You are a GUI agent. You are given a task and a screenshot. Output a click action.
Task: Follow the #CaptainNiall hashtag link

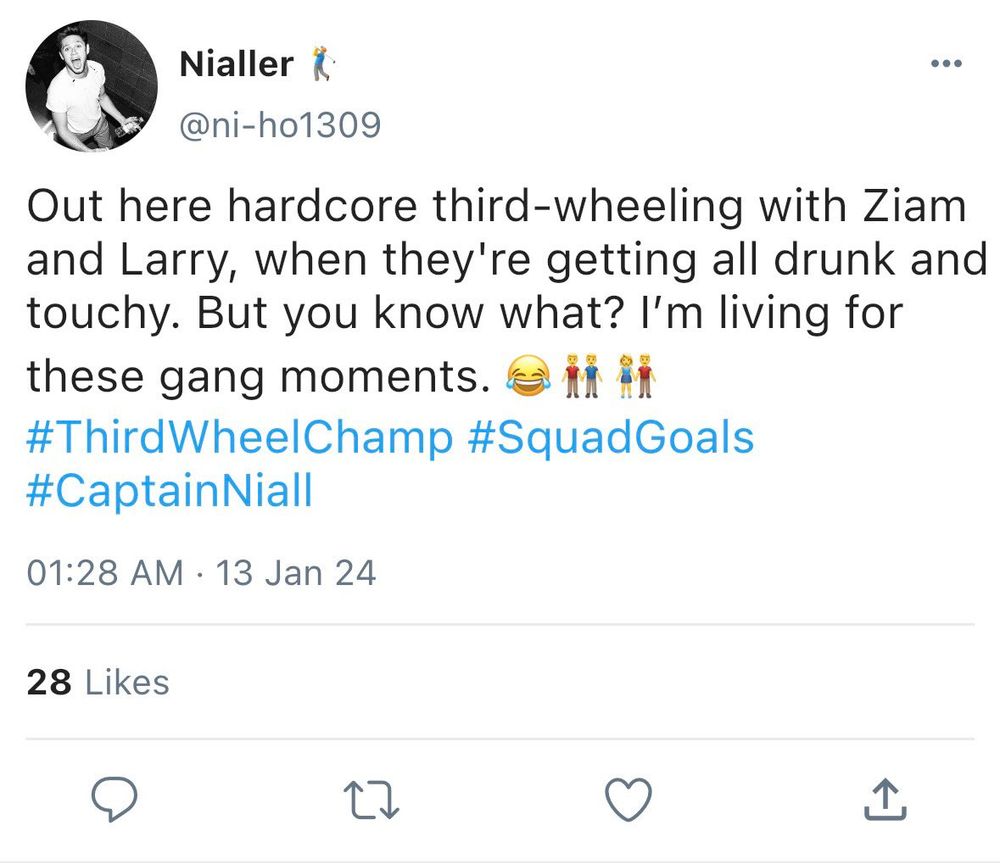169,493
